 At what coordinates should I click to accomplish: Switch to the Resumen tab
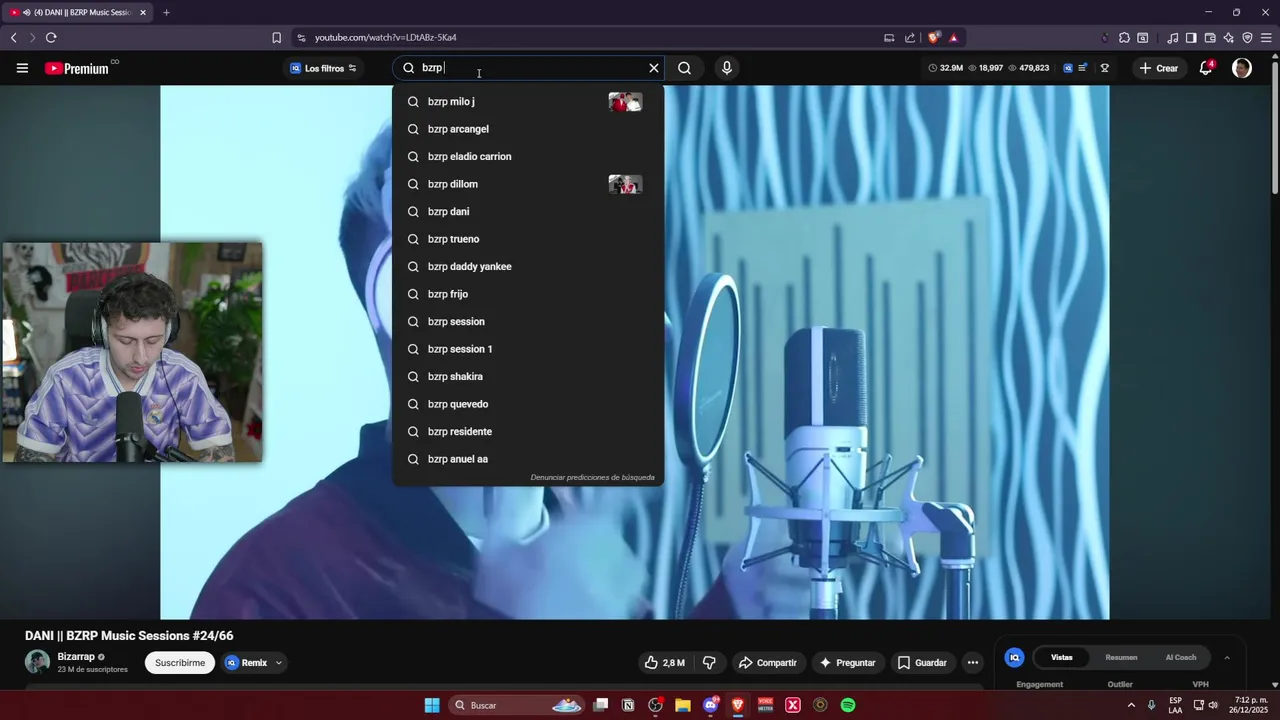1121,658
